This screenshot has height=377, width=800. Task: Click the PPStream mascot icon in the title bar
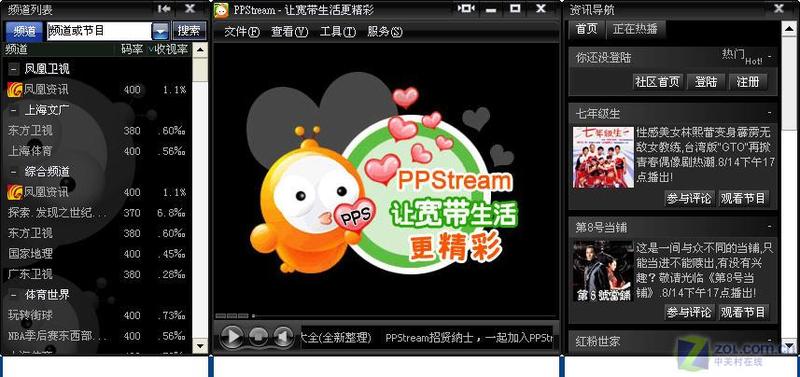(x=221, y=10)
